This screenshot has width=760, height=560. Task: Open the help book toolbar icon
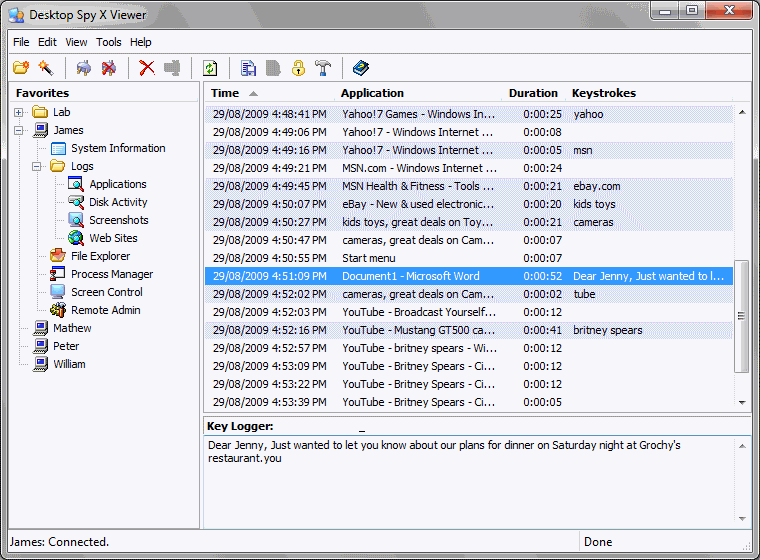click(361, 68)
